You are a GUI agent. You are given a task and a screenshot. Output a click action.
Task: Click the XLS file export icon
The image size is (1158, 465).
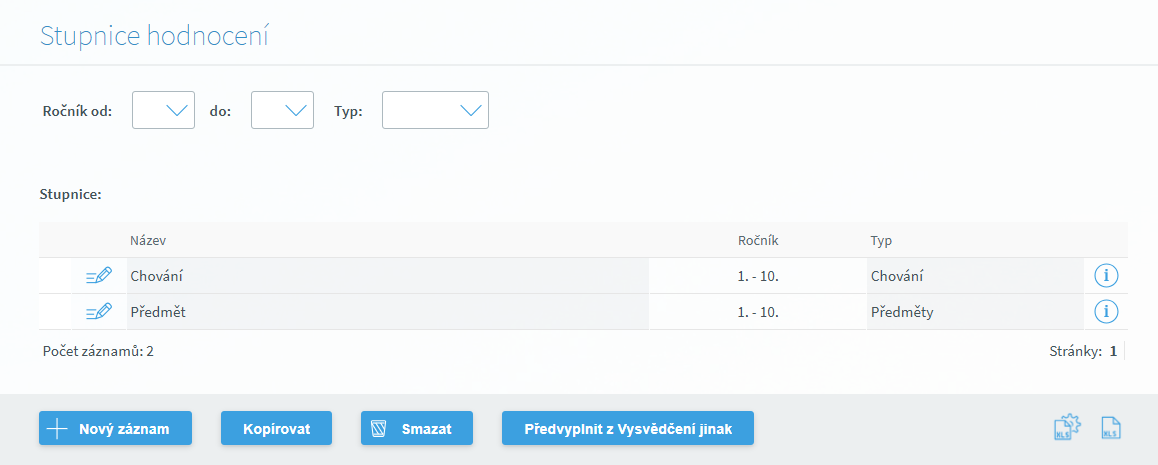1111,428
